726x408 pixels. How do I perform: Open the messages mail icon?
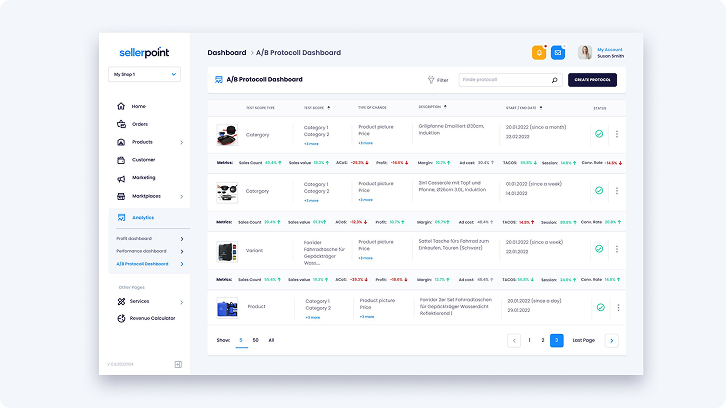[x=558, y=53]
